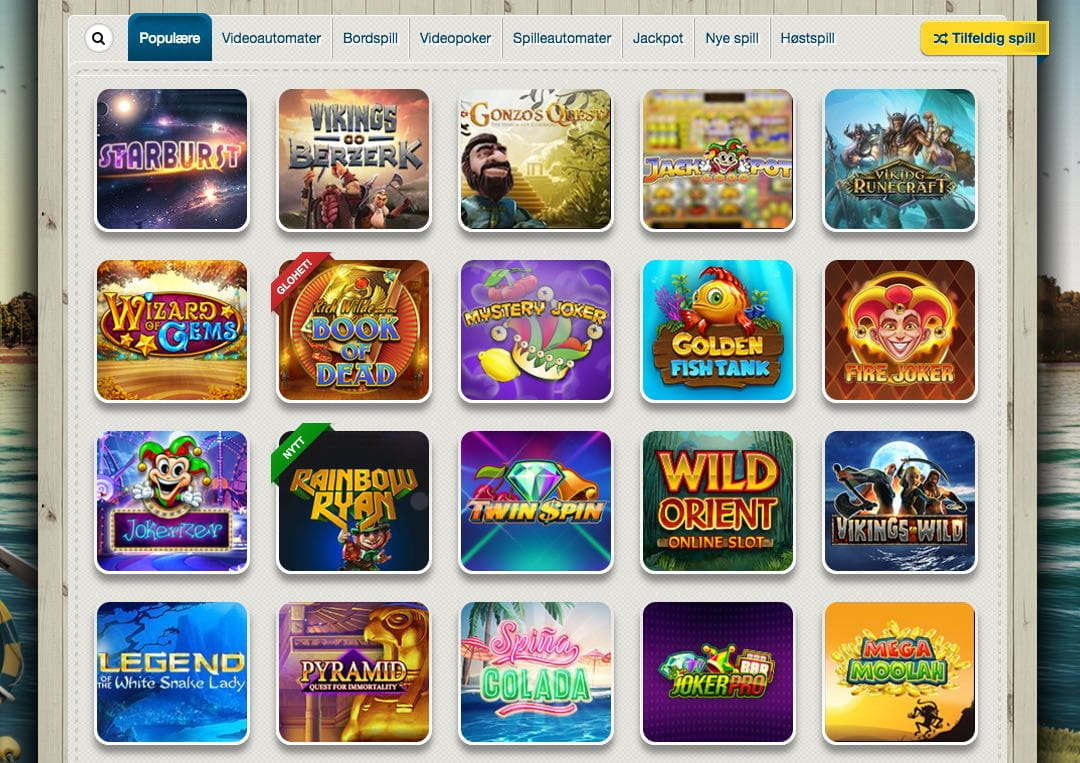Click the search magnifier icon
The height and width of the screenshot is (763, 1080).
[98, 38]
